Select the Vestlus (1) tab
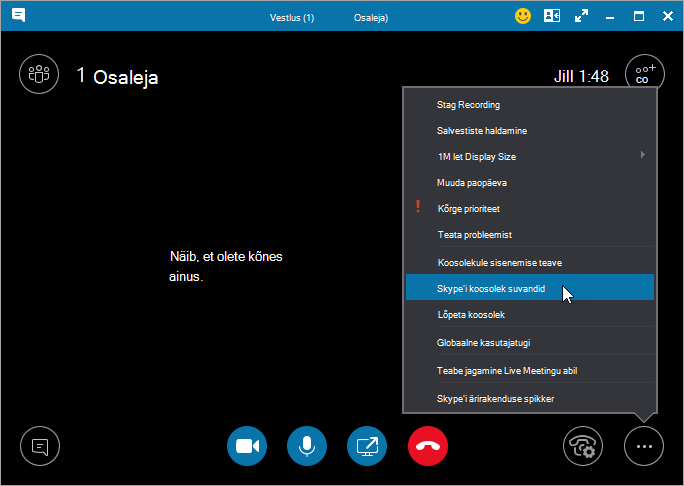Image resolution: width=684 pixels, height=486 pixels. click(292, 18)
